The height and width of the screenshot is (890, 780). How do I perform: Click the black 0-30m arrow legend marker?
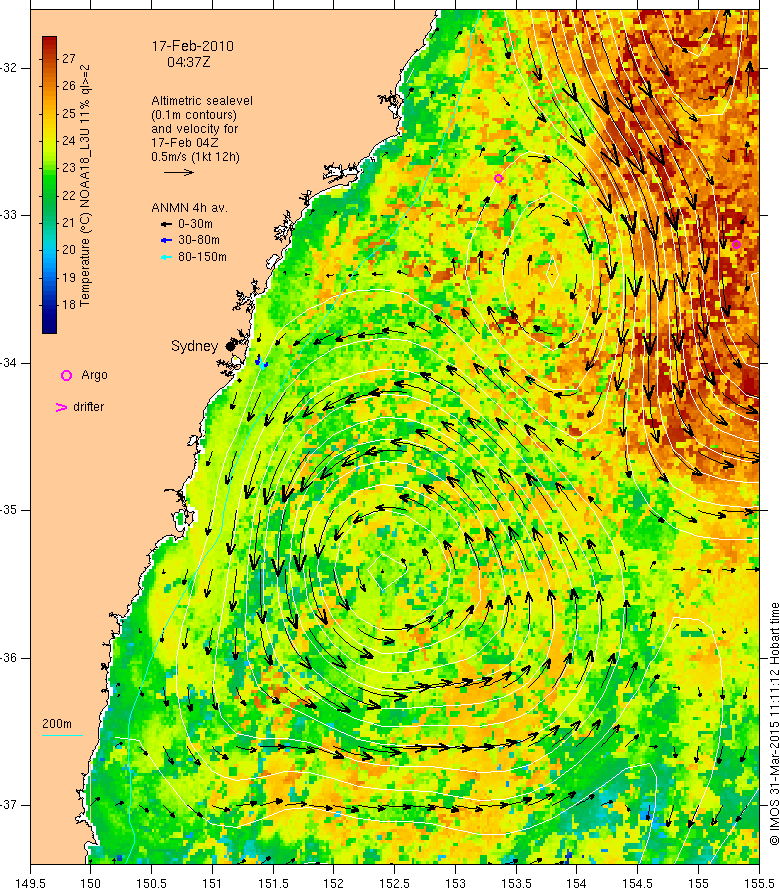coord(166,224)
